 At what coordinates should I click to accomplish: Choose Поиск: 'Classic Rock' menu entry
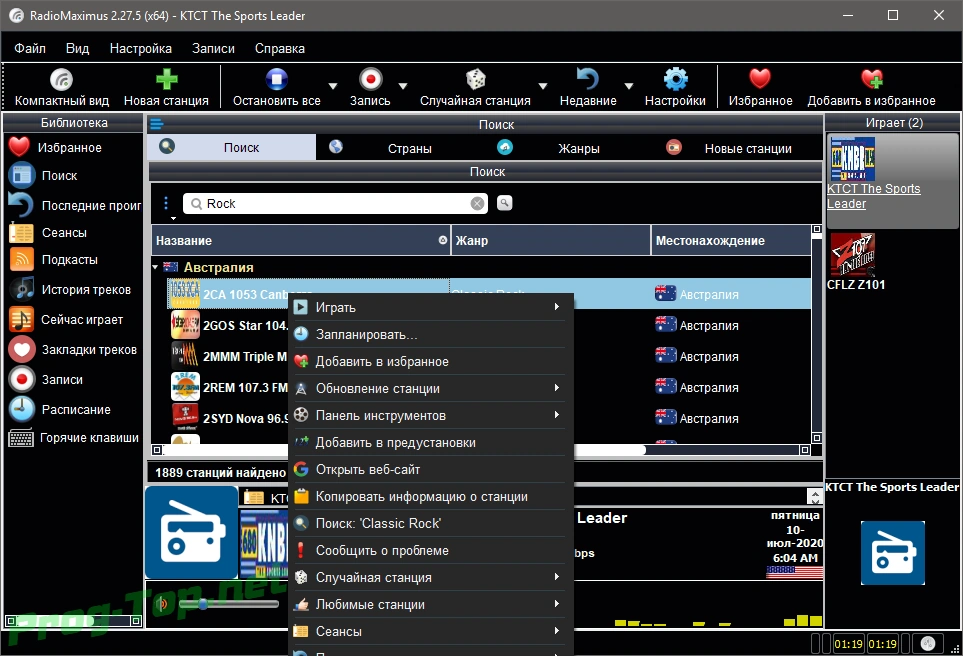tap(431, 524)
